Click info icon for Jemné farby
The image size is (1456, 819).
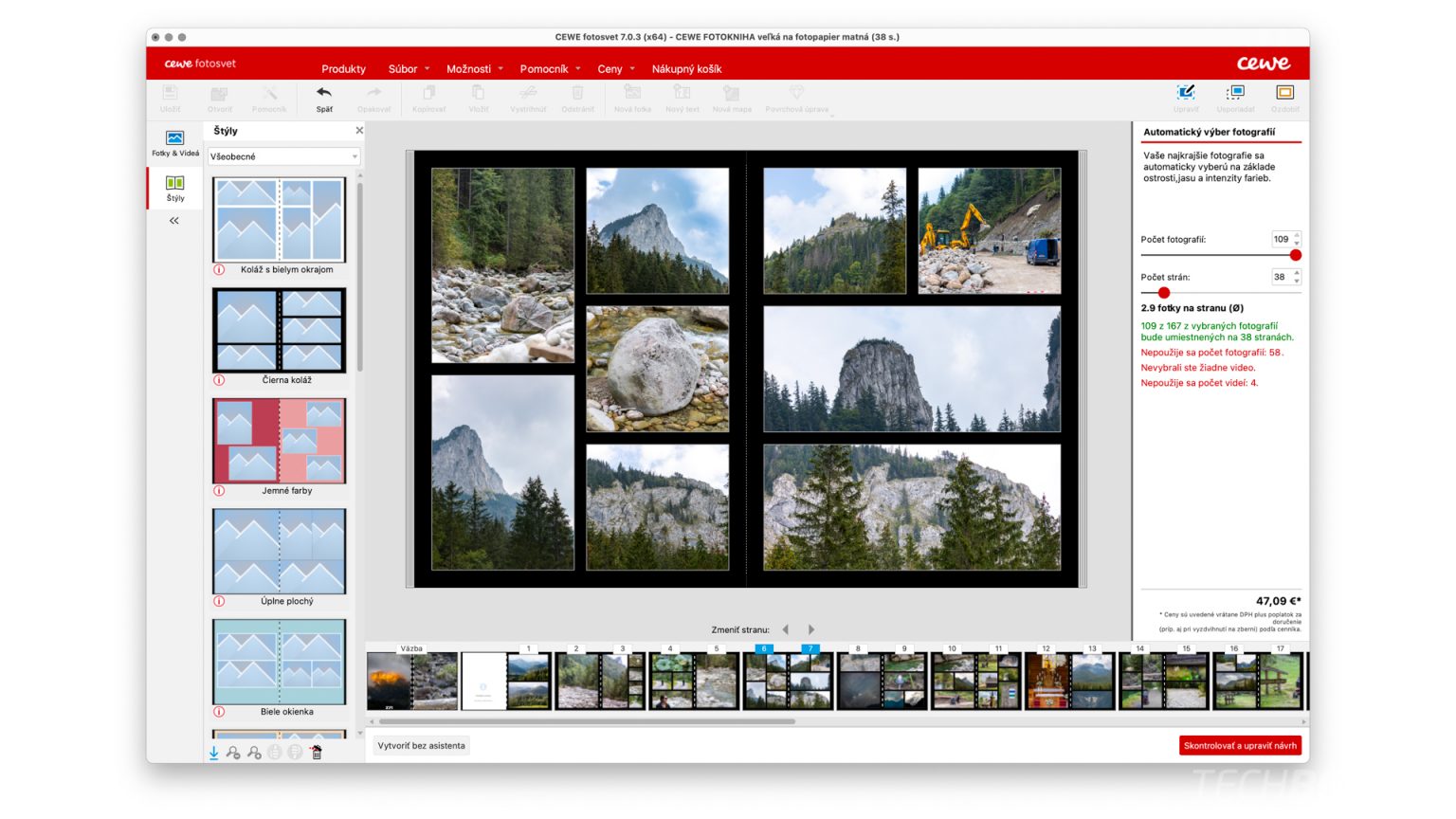[219, 491]
